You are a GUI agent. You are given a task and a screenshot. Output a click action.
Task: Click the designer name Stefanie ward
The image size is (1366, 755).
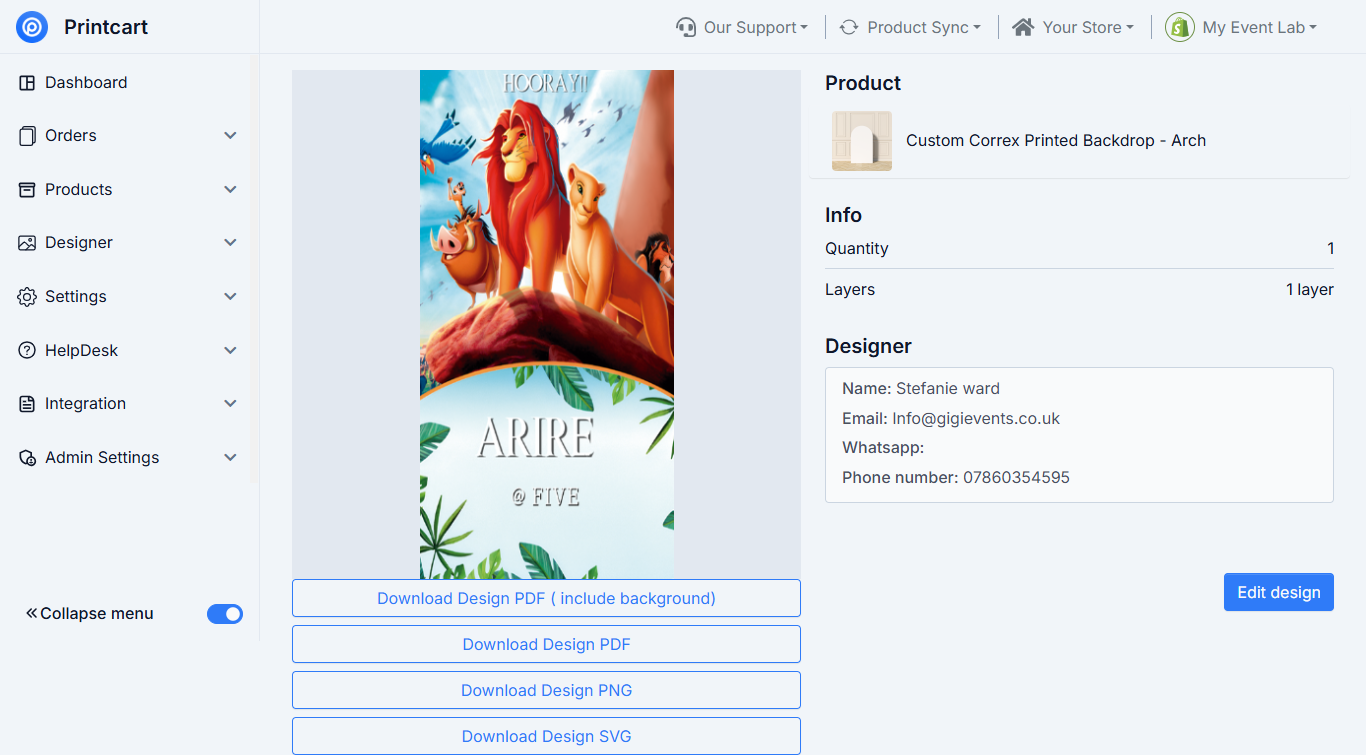(948, 389)
